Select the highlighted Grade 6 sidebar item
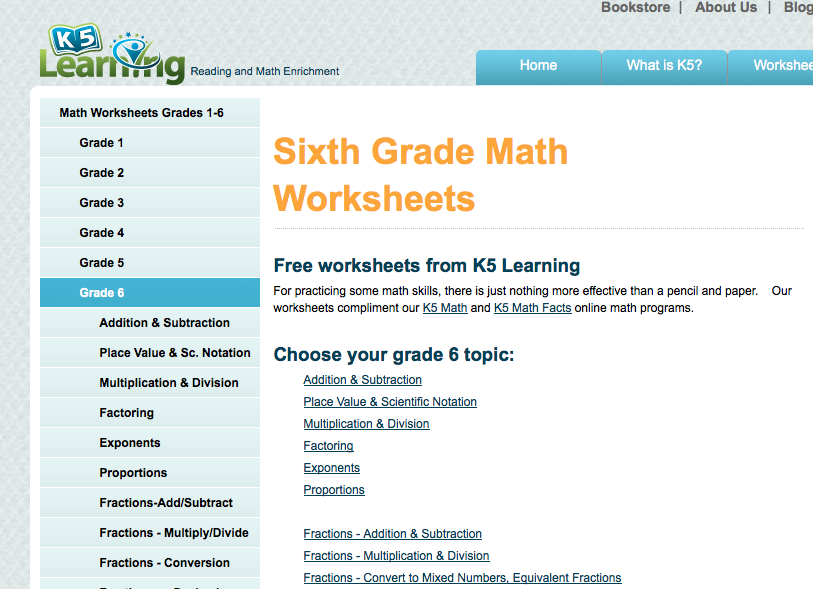The width and height of the screenshot is (813, 589). (x=150, y=292)
